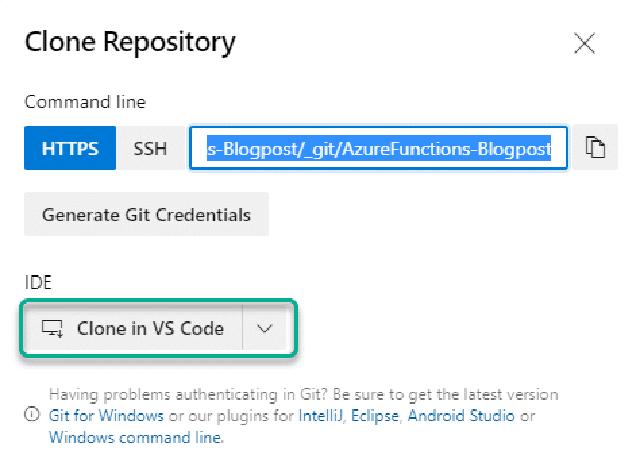Expand the IDE options dropdown arrow
Viewport: 640px width, 474px height.
coord(265,328)
